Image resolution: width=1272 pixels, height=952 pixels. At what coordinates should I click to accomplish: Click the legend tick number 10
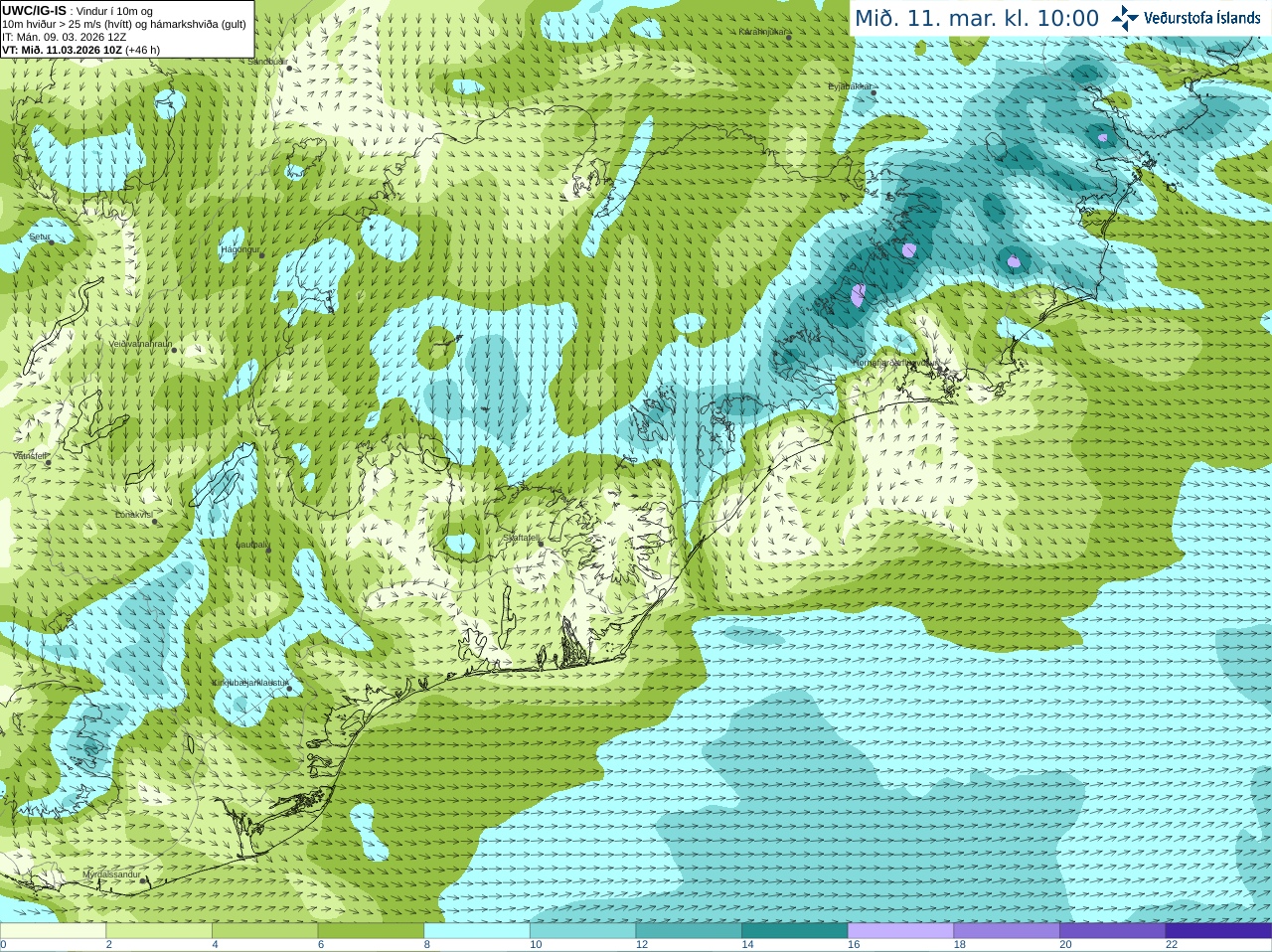[x=536, y=945]
